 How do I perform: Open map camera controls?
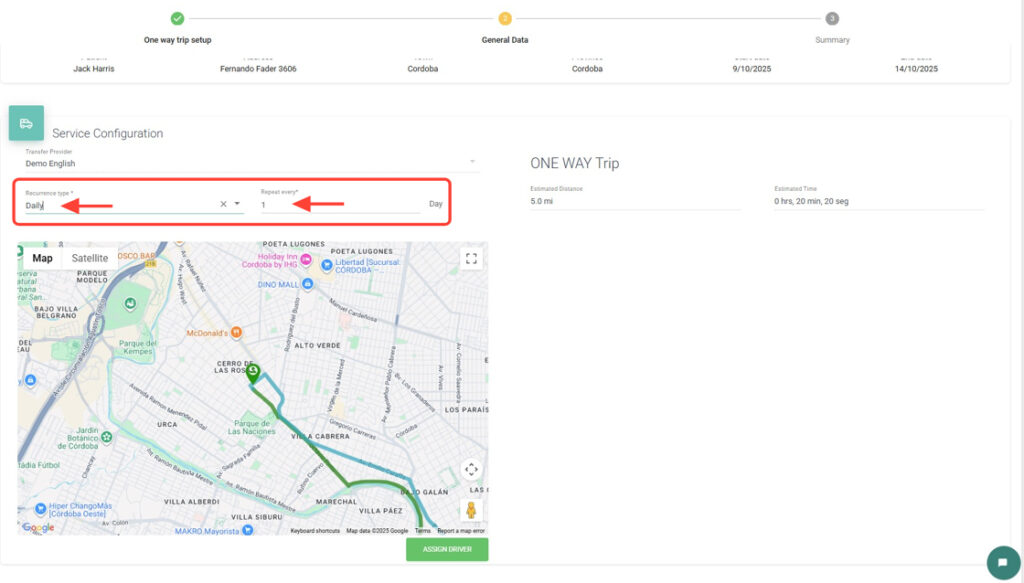click(471, 469)
